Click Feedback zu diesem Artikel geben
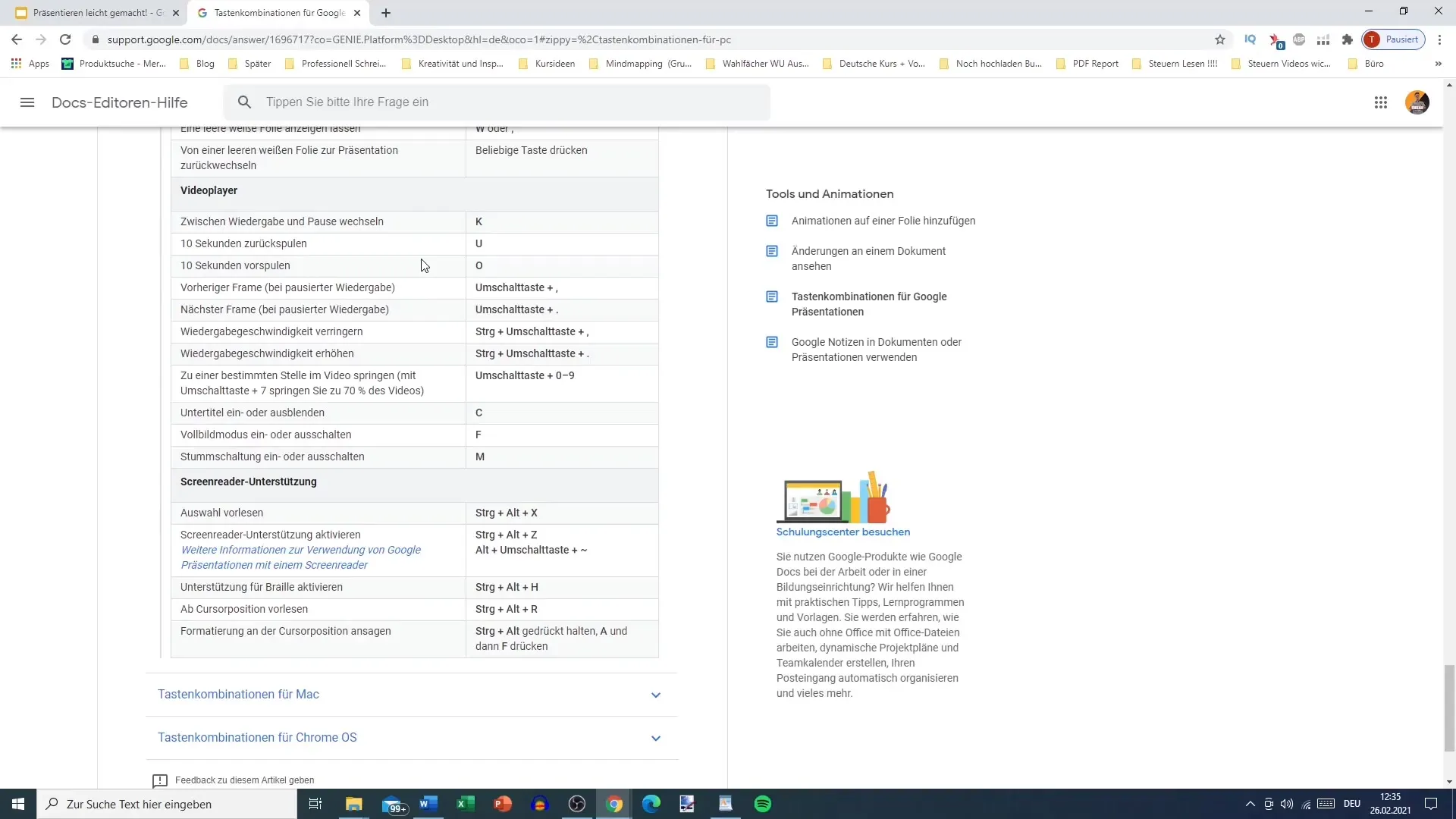 coord(244,780)
